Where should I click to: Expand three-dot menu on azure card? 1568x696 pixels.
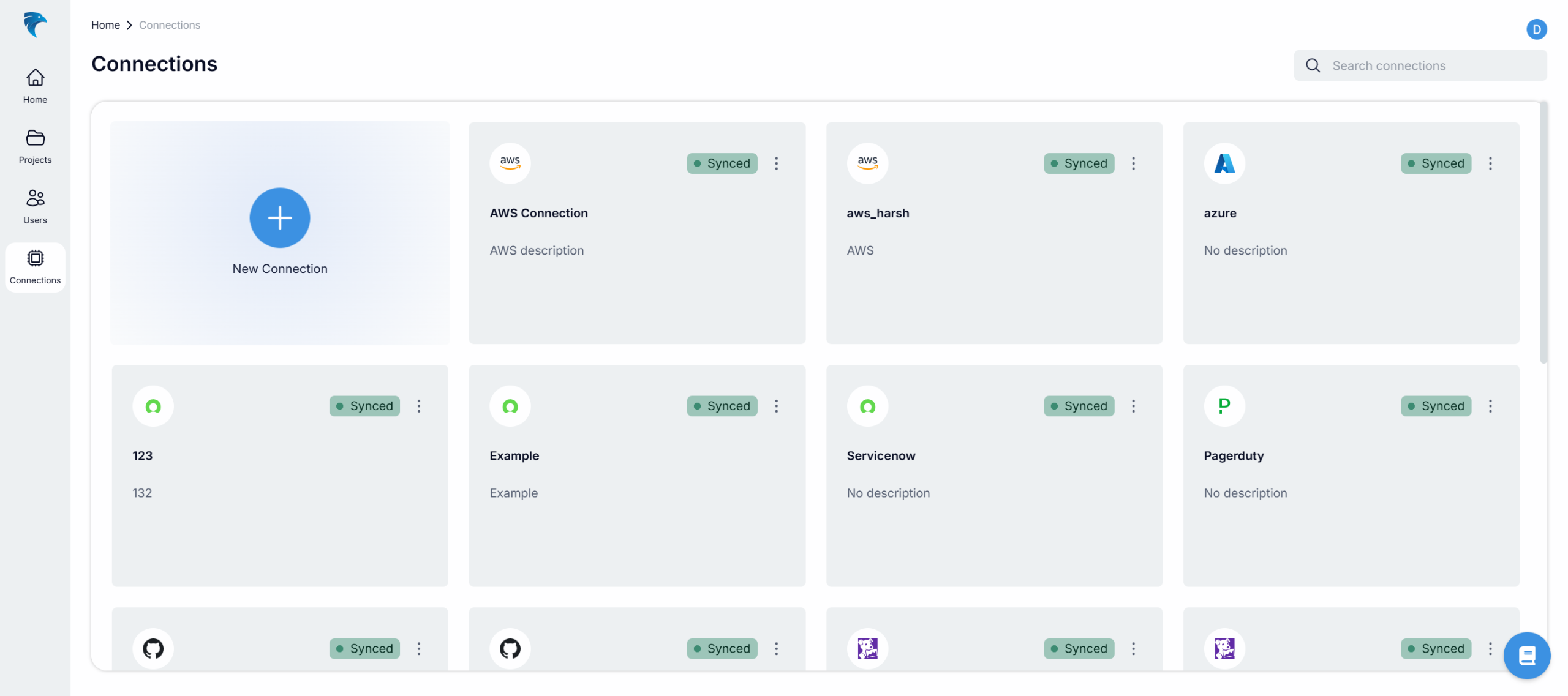[1490, 163]
